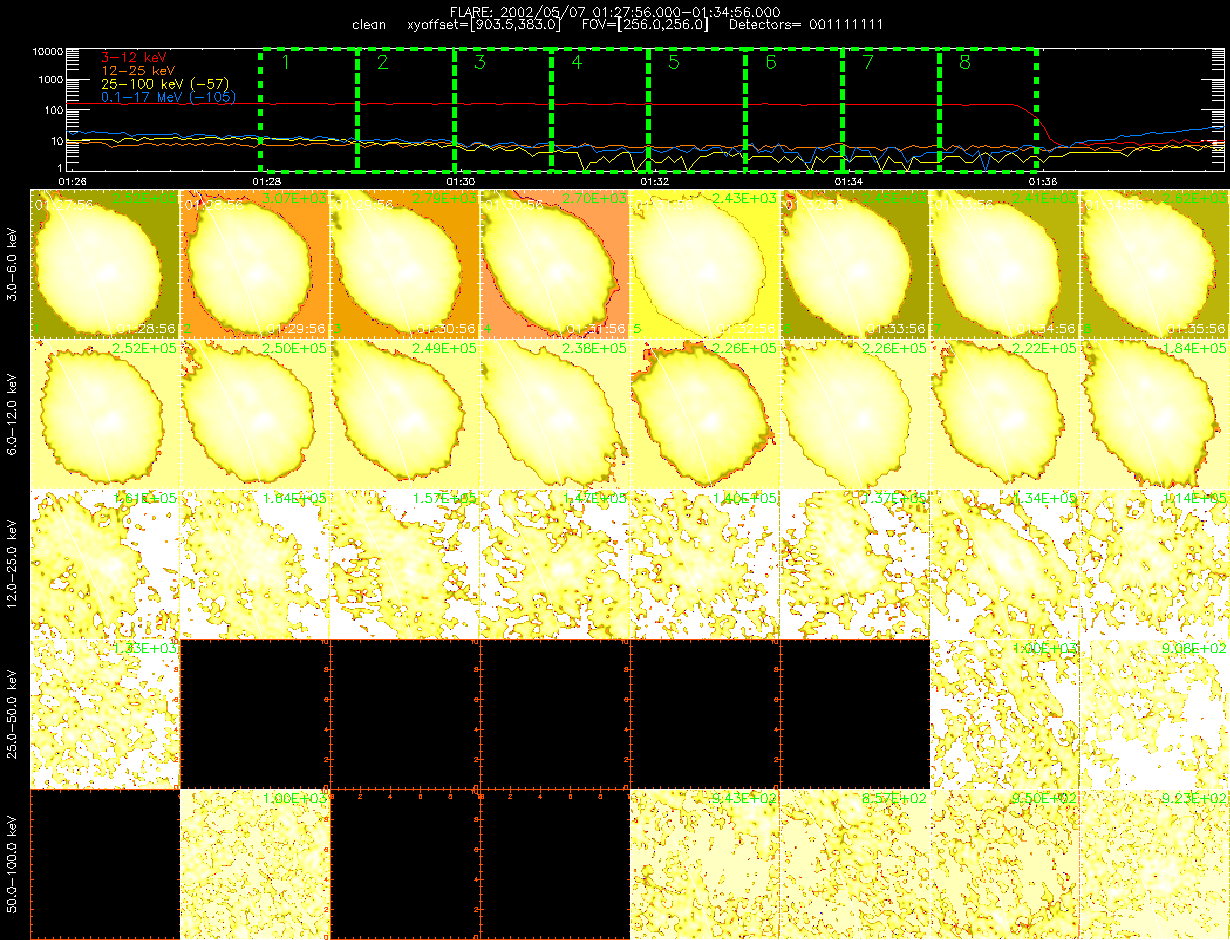Open 12.0-25.0 keV image labeled 1.40E+05
The height and width of the screenshot is (940, 1230).
pyautogui.click(x=705, y=564)
